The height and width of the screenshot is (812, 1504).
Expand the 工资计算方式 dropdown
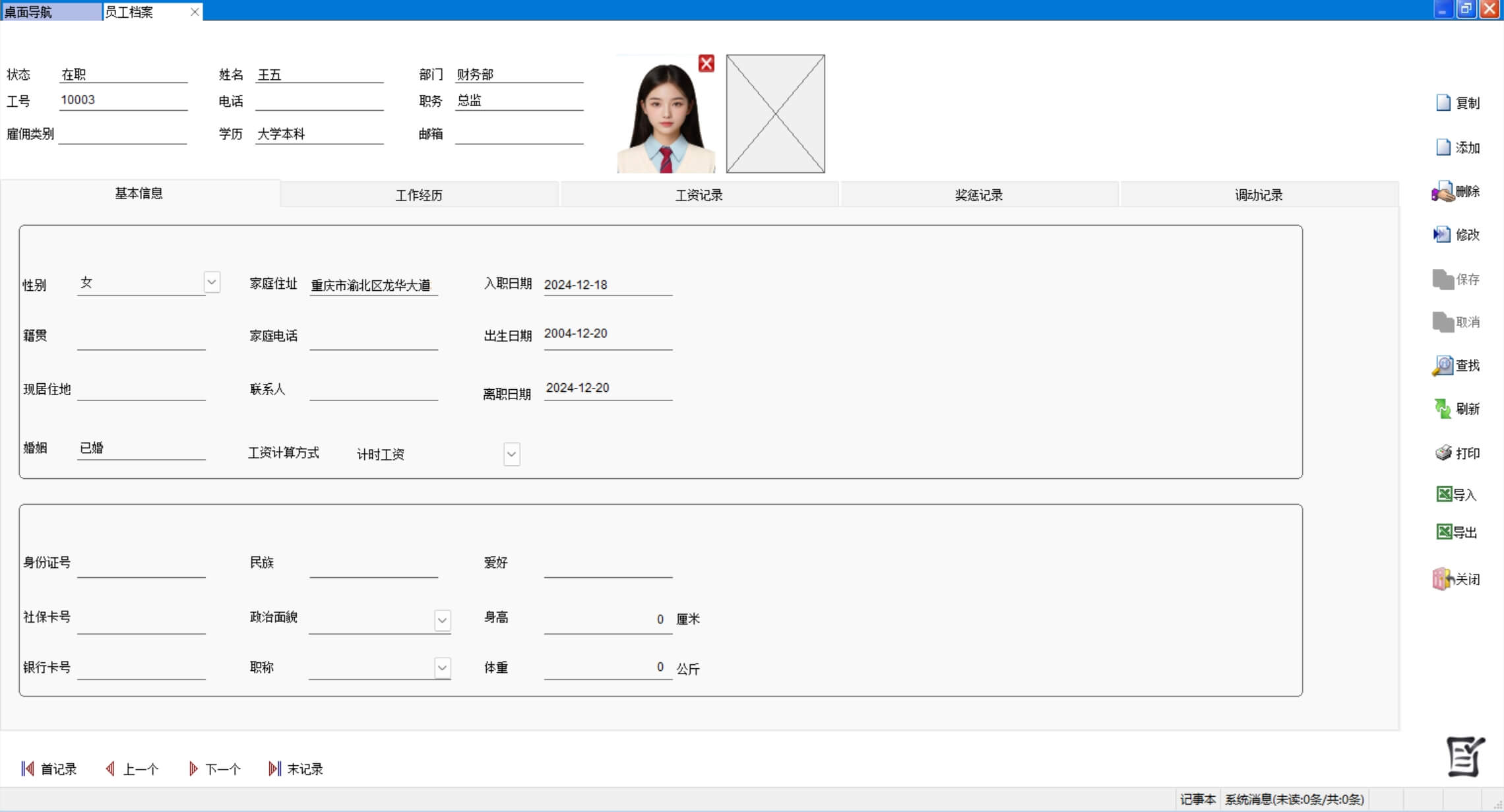512,454
